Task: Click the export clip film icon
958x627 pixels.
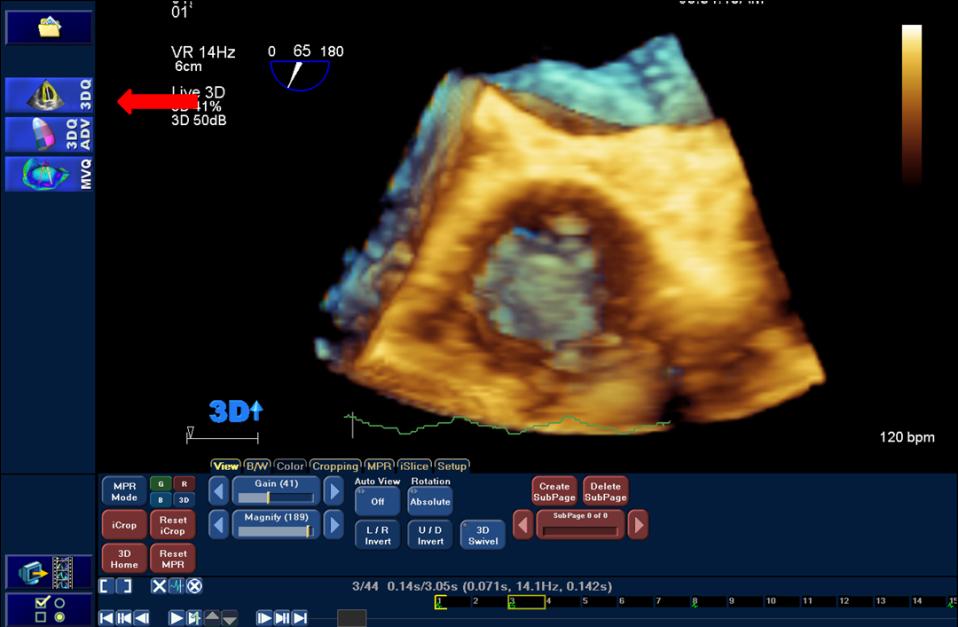Action: [x=49, y=572]
